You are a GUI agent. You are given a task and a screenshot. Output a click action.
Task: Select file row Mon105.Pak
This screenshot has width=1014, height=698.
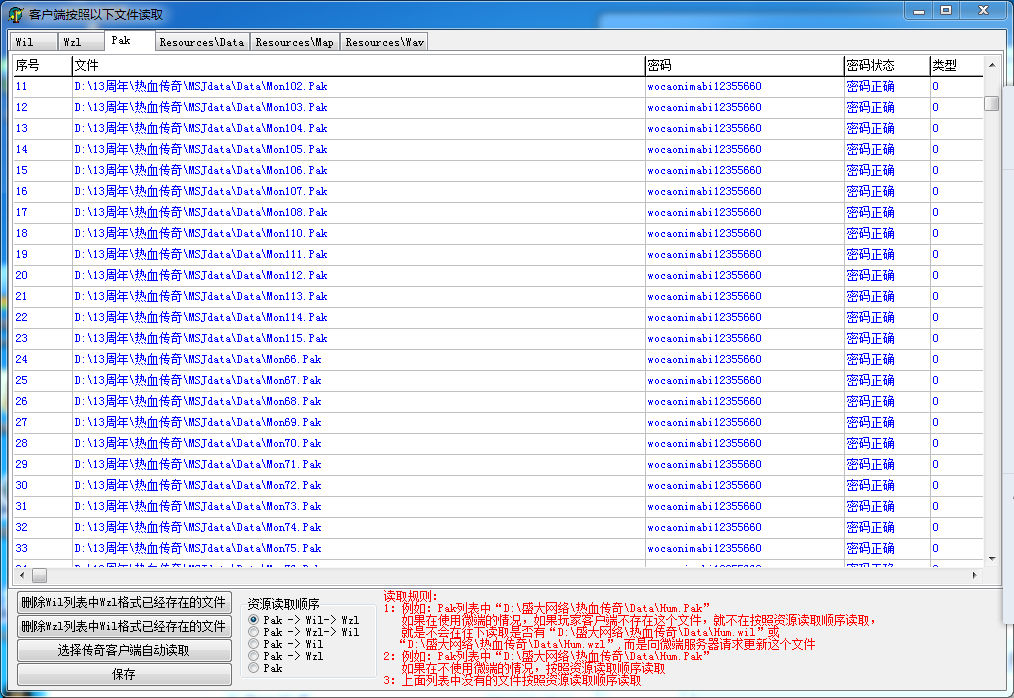(498, 149)
